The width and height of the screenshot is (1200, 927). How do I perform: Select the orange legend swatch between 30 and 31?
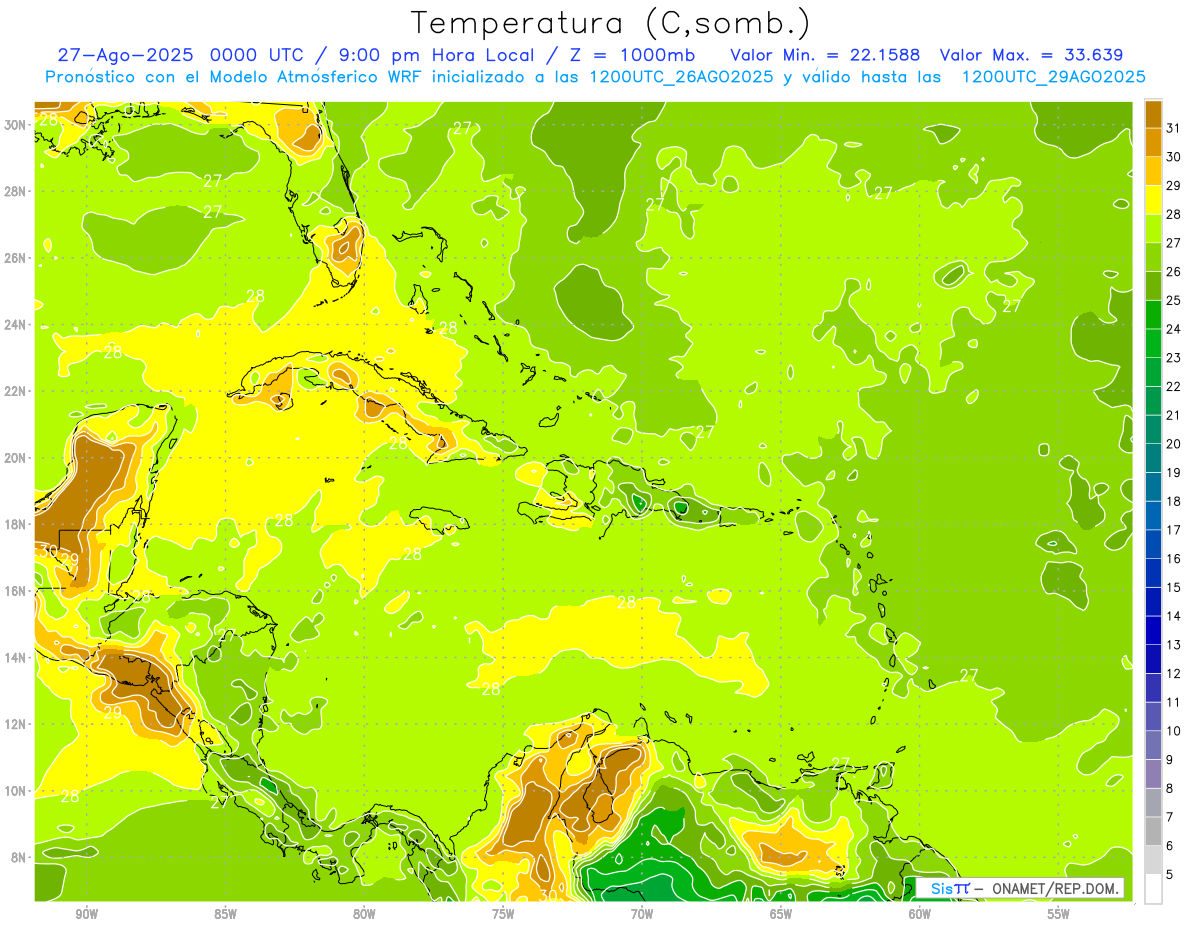[1153, 141]
